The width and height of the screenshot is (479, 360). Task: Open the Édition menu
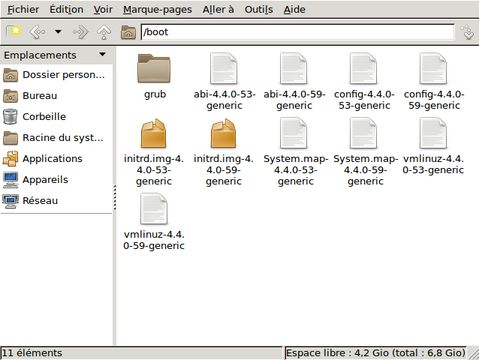click(66, 9)
